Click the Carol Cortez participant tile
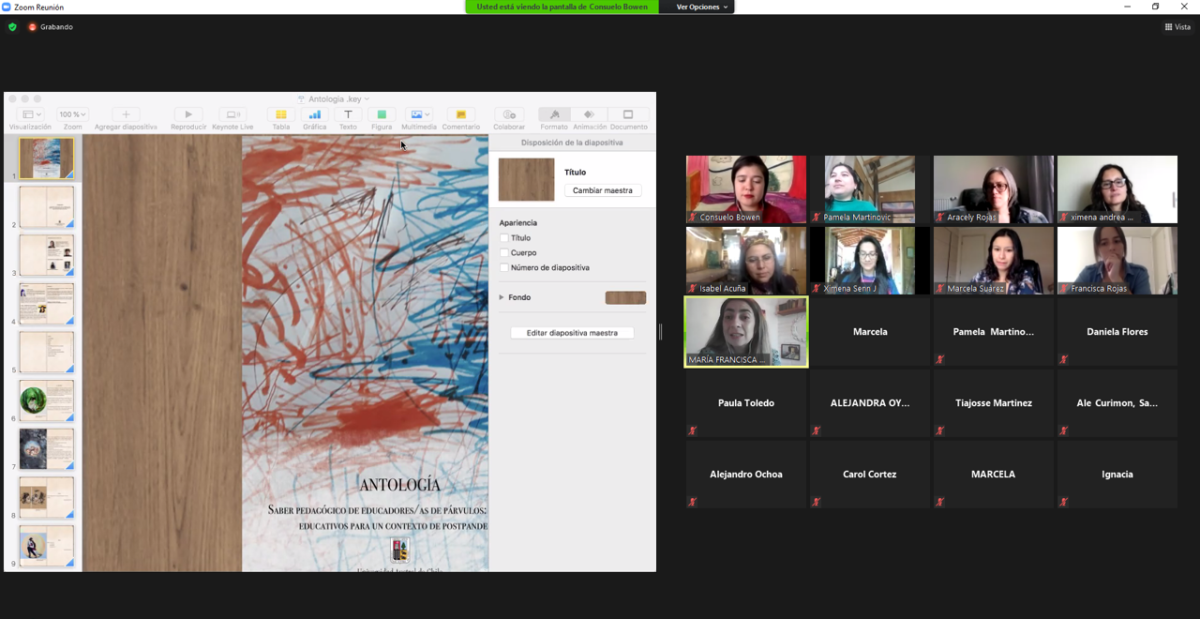The width and height of the screenshot is (1200, 619). tap(869, 475)
